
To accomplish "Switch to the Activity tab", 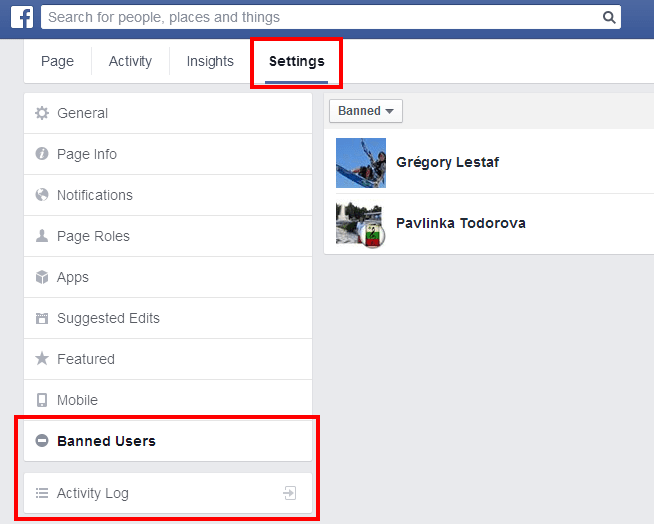I will pos(130,61).
